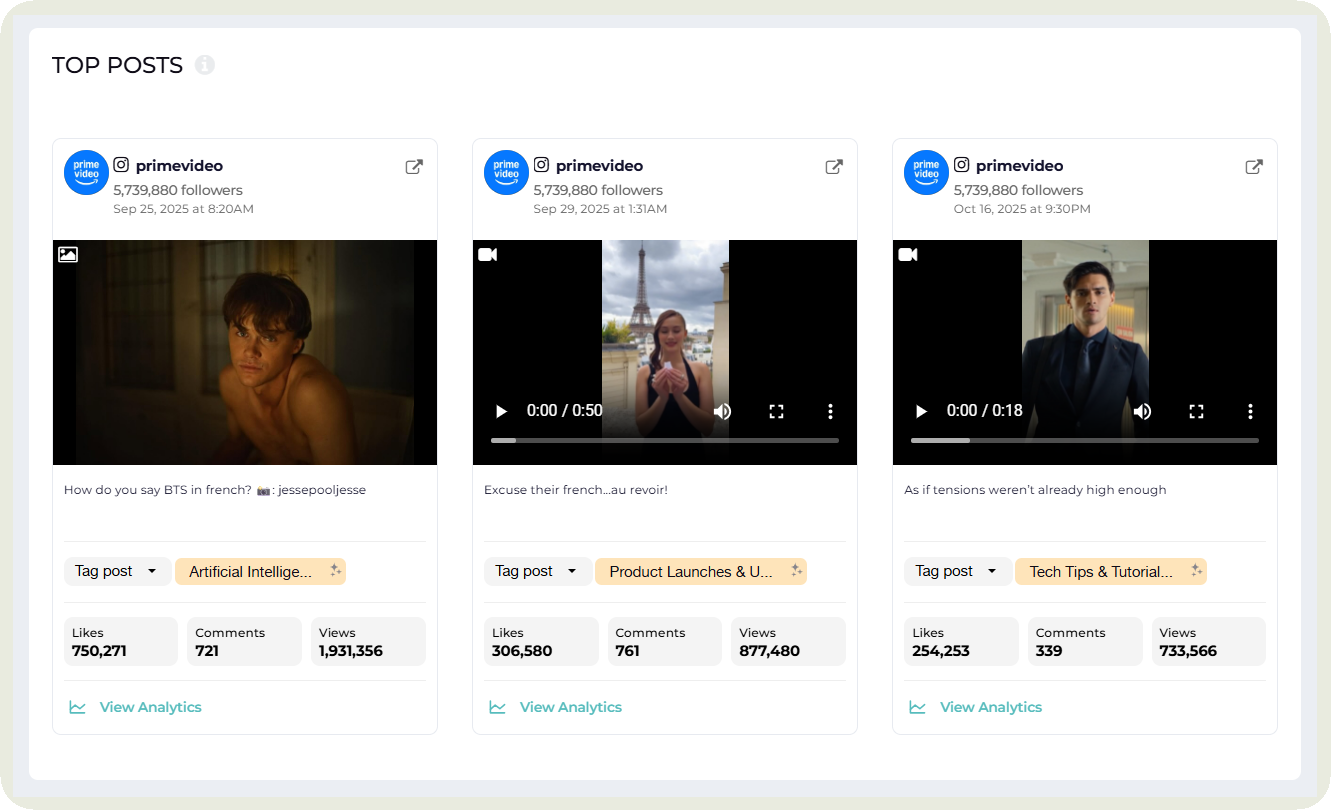The width and height of the screenshot is (1331, 810).
Task: Click the info icon beside TOP POSTS heading
Action: pyautogui.click(x=205, y=64)
